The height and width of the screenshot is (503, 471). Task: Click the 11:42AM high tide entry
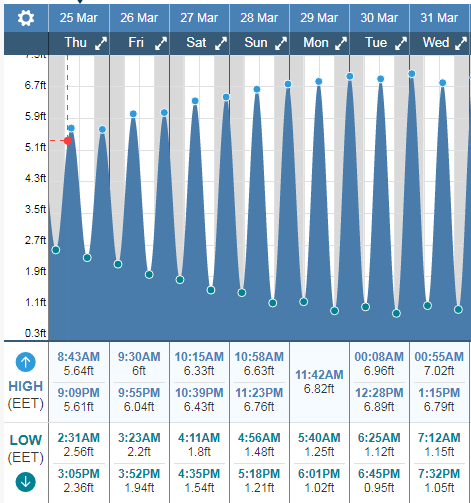[319, 381]
